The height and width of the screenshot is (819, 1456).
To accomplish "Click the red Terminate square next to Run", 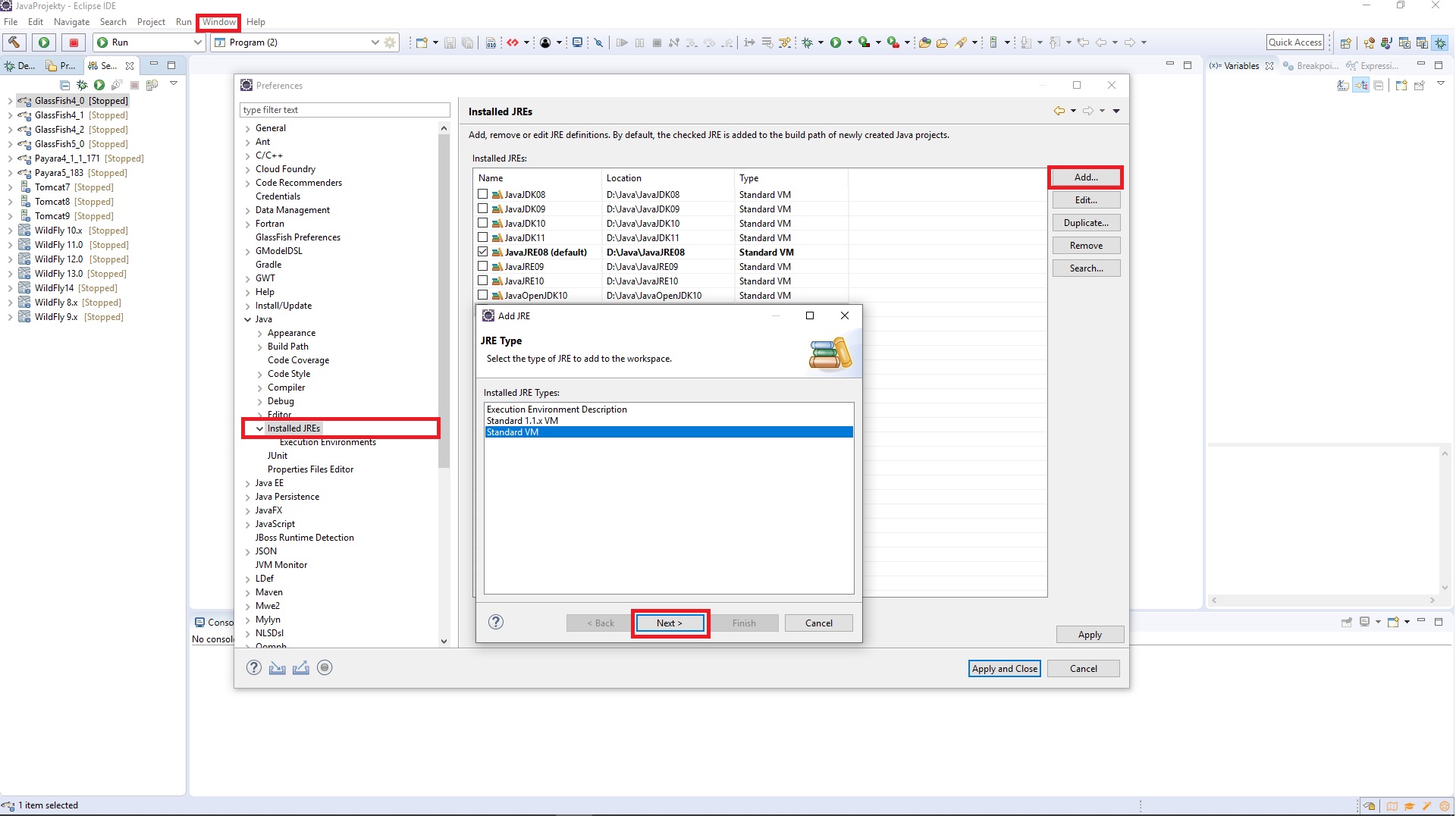I will (x=74, y=42).
